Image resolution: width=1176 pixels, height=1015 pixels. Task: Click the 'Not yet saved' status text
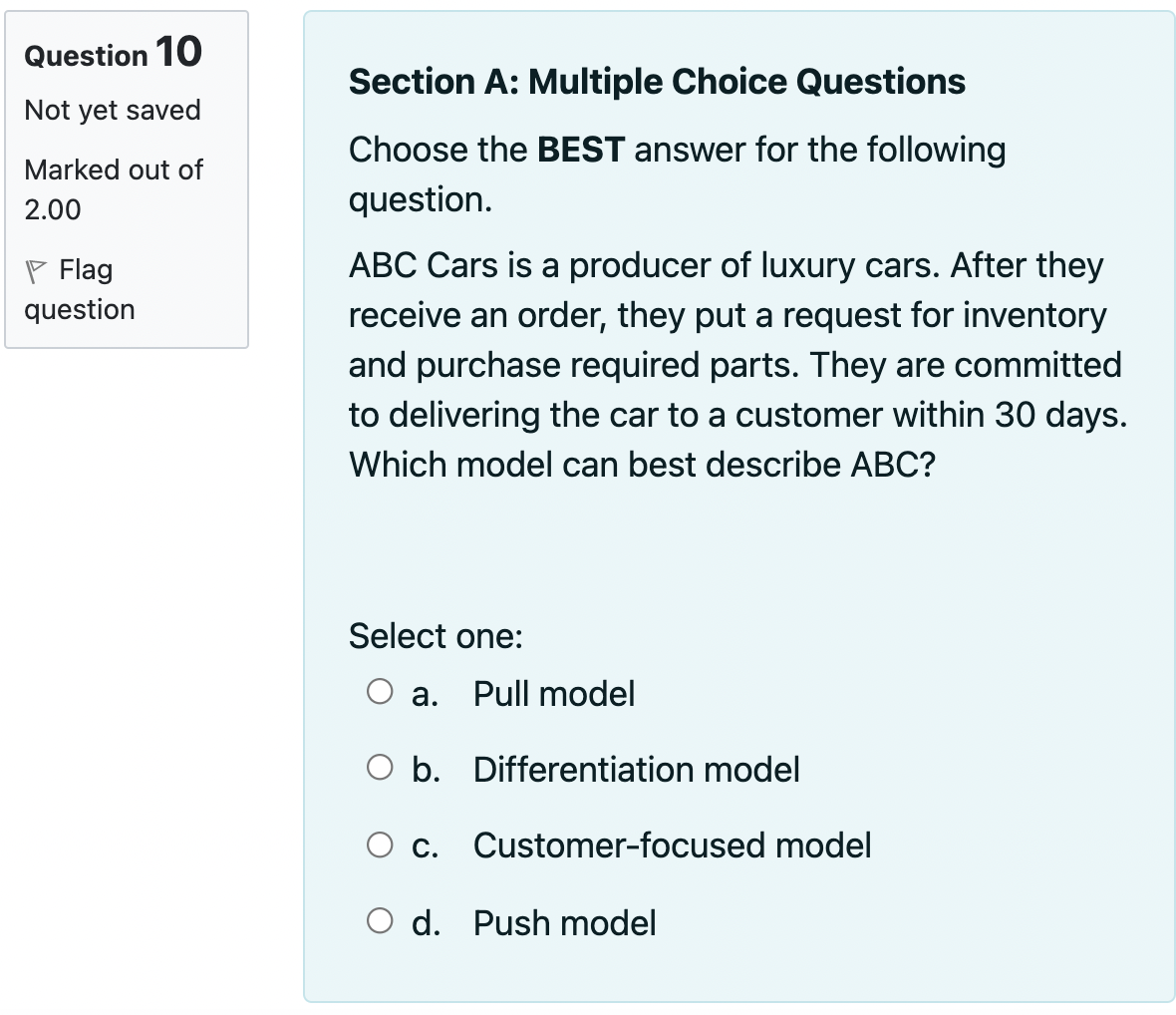[112, 110]
